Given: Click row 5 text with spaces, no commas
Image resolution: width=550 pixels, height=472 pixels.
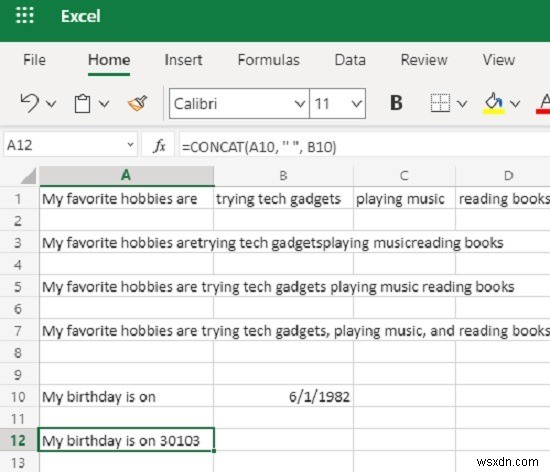Looking at the screenshot, I should click(x=278, y=286).
